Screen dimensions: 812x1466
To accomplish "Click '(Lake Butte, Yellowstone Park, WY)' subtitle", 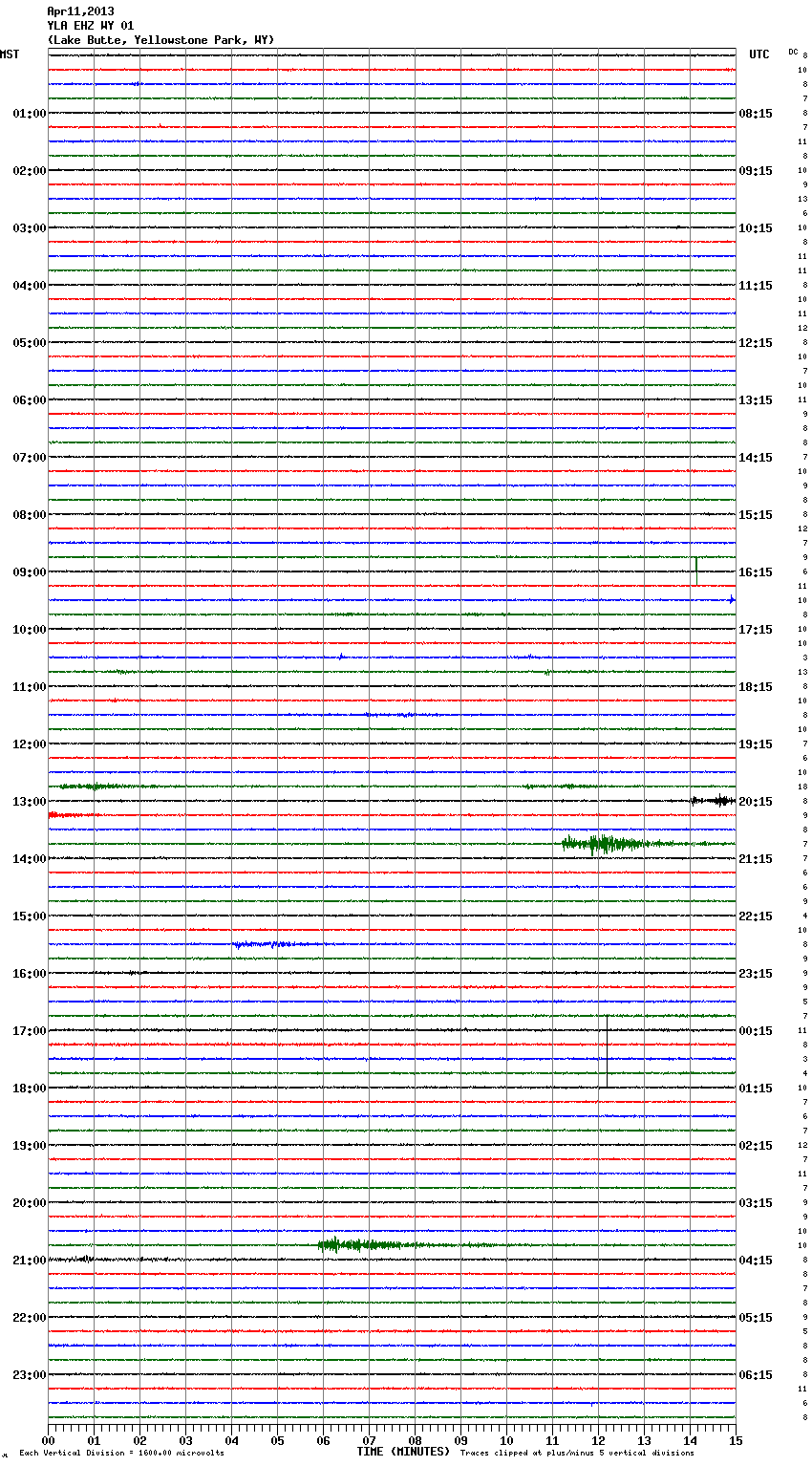I will (160, 40).
